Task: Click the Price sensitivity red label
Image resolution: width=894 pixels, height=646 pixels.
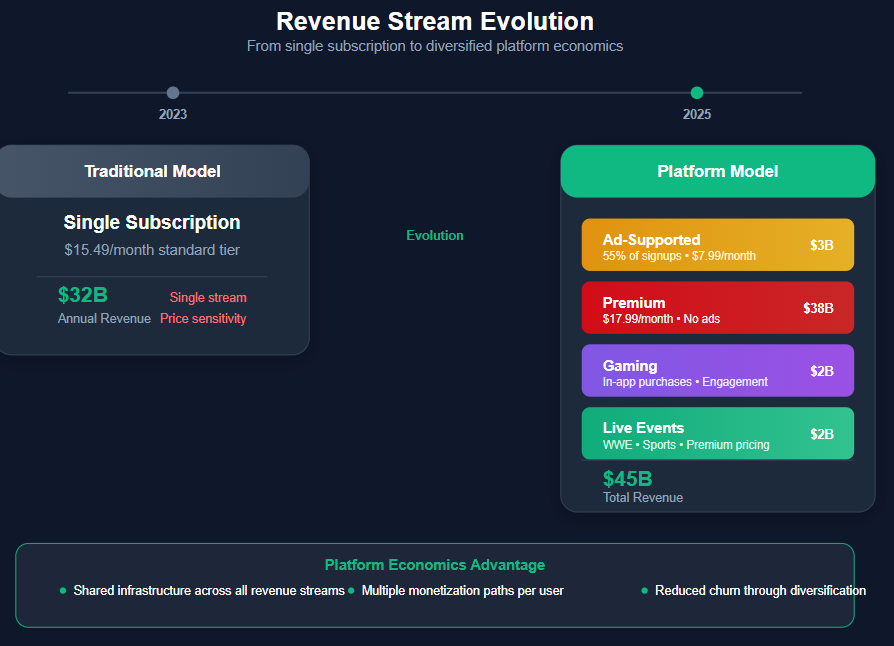Action: click(x=203, y=319)
